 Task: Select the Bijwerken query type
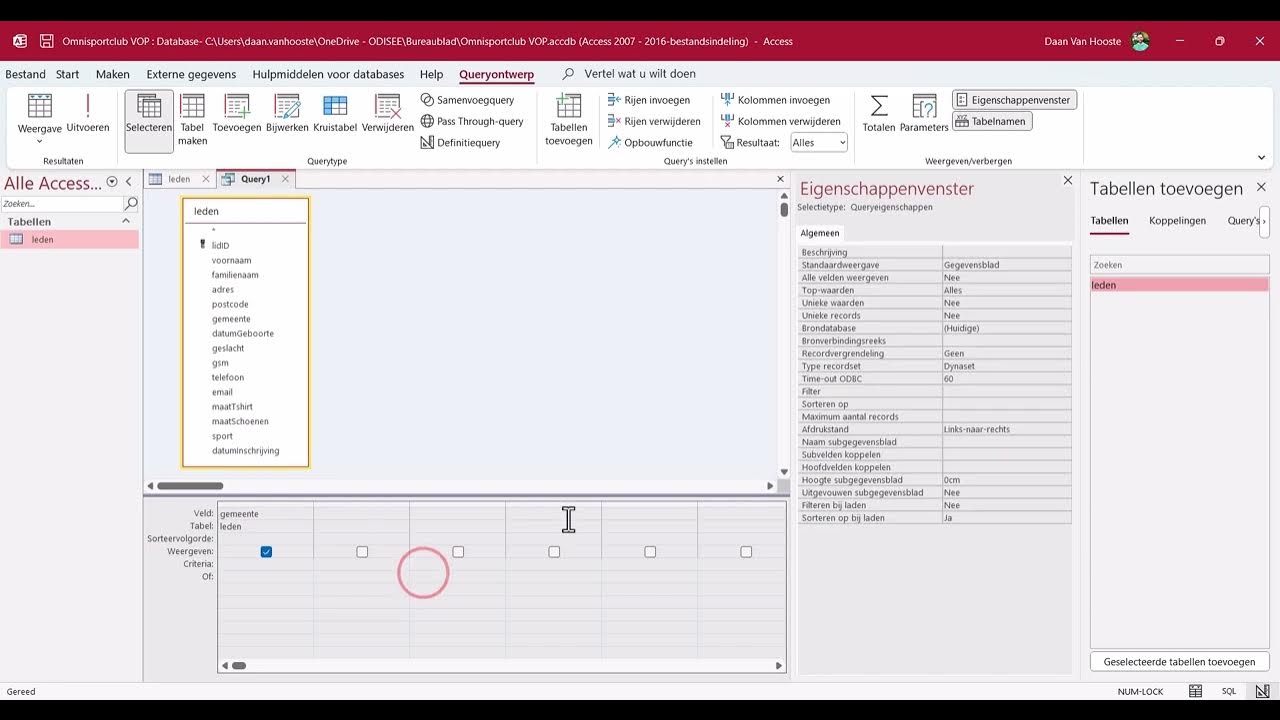coord(287,114)
